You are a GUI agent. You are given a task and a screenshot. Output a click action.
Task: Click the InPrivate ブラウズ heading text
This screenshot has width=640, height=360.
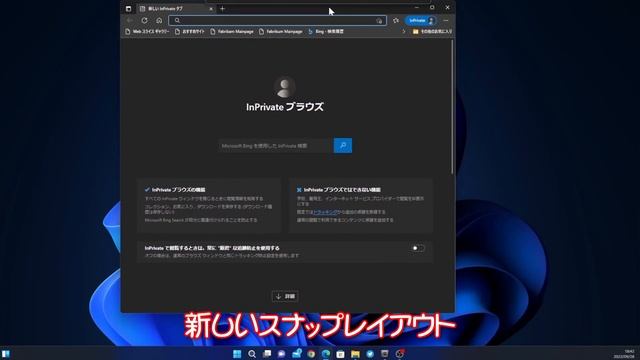pos(284,107)
